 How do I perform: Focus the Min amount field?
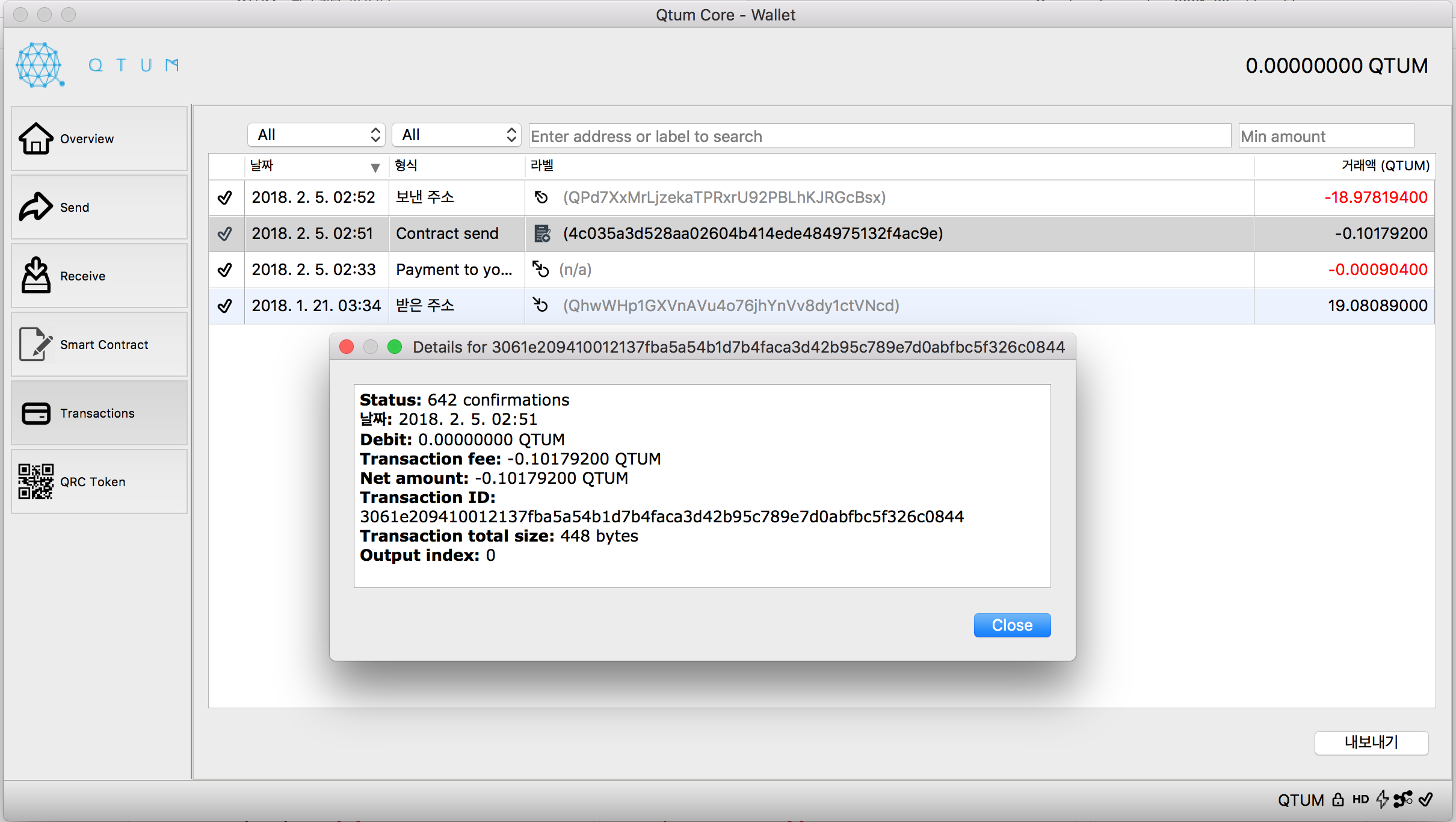[x=1326, y=136]
